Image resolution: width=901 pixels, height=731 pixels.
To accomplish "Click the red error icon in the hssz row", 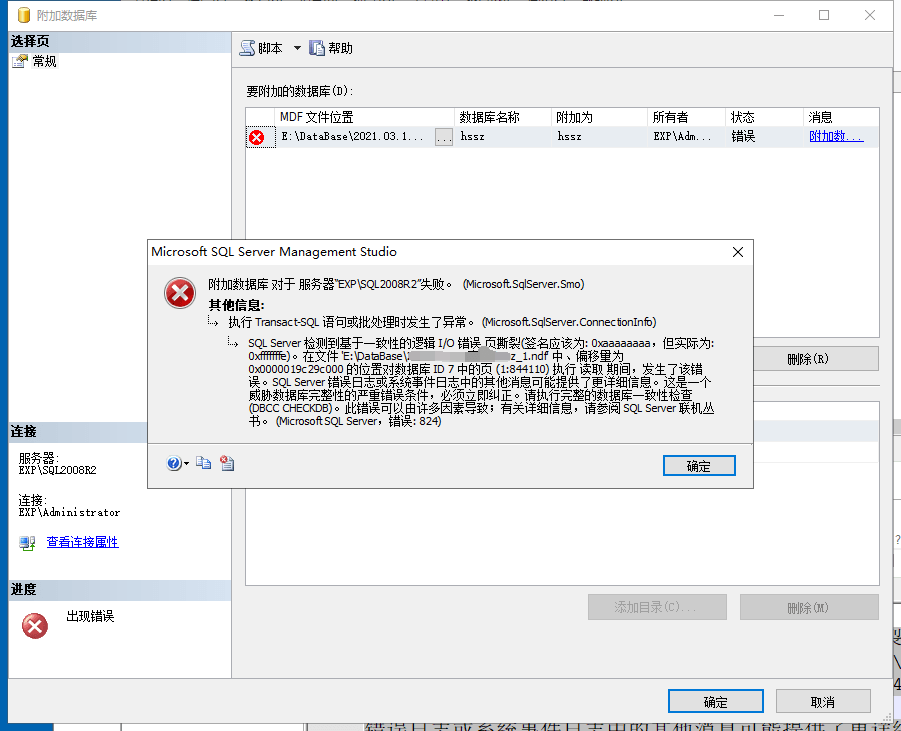I will pos(256,137).
